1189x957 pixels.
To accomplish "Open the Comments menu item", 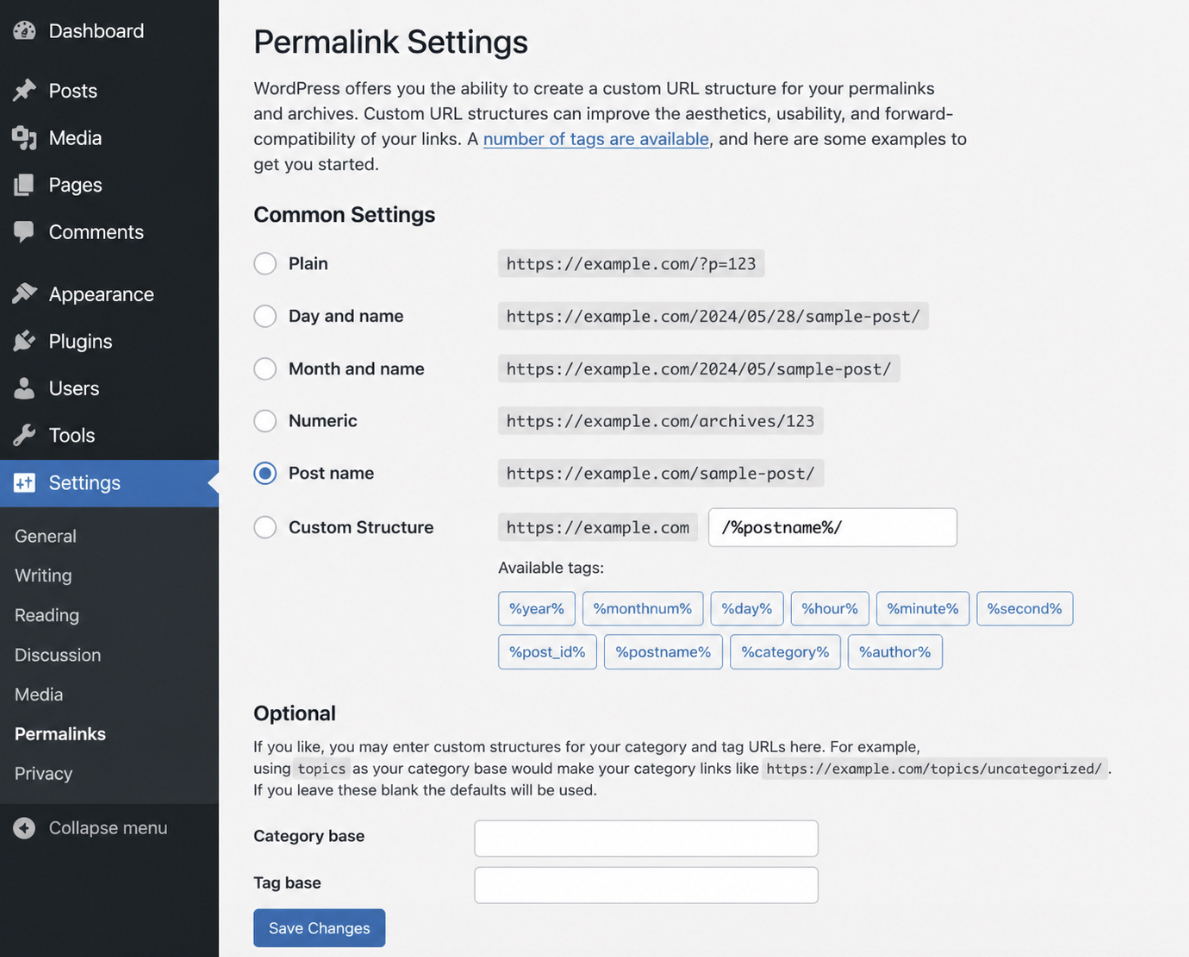I will [x=96, y=232].
